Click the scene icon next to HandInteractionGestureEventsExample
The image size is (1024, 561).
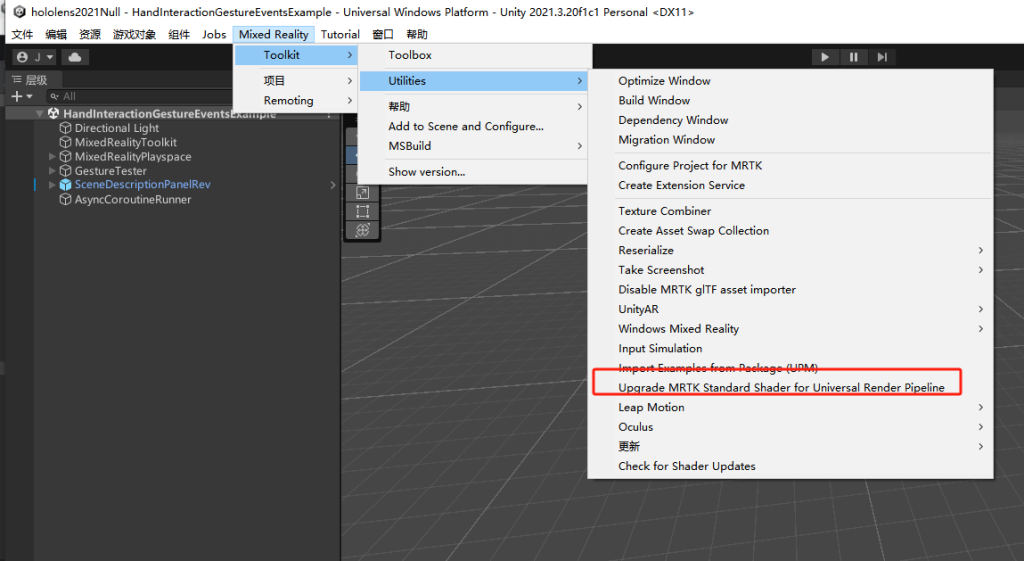click(54, 114)
